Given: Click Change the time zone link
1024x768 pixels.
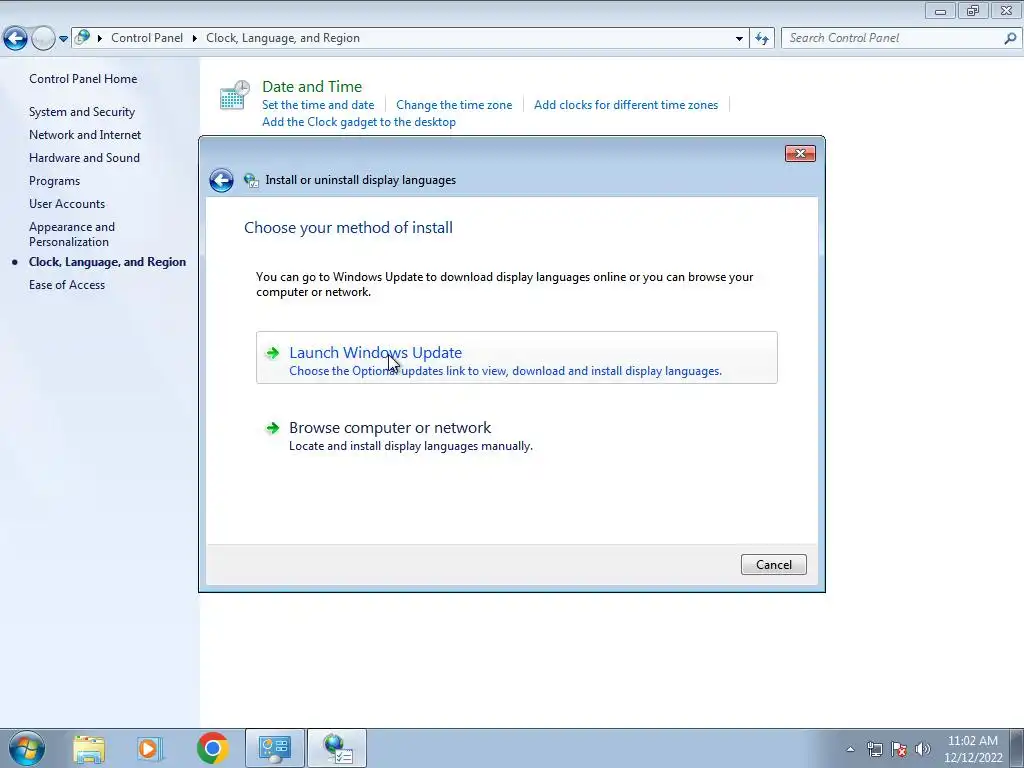Looking at the screenshot, I should click(454, 104).
